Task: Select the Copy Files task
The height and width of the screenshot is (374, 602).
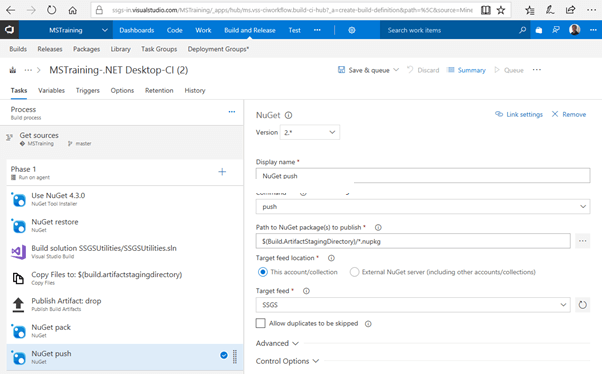Action: [125, 278]
